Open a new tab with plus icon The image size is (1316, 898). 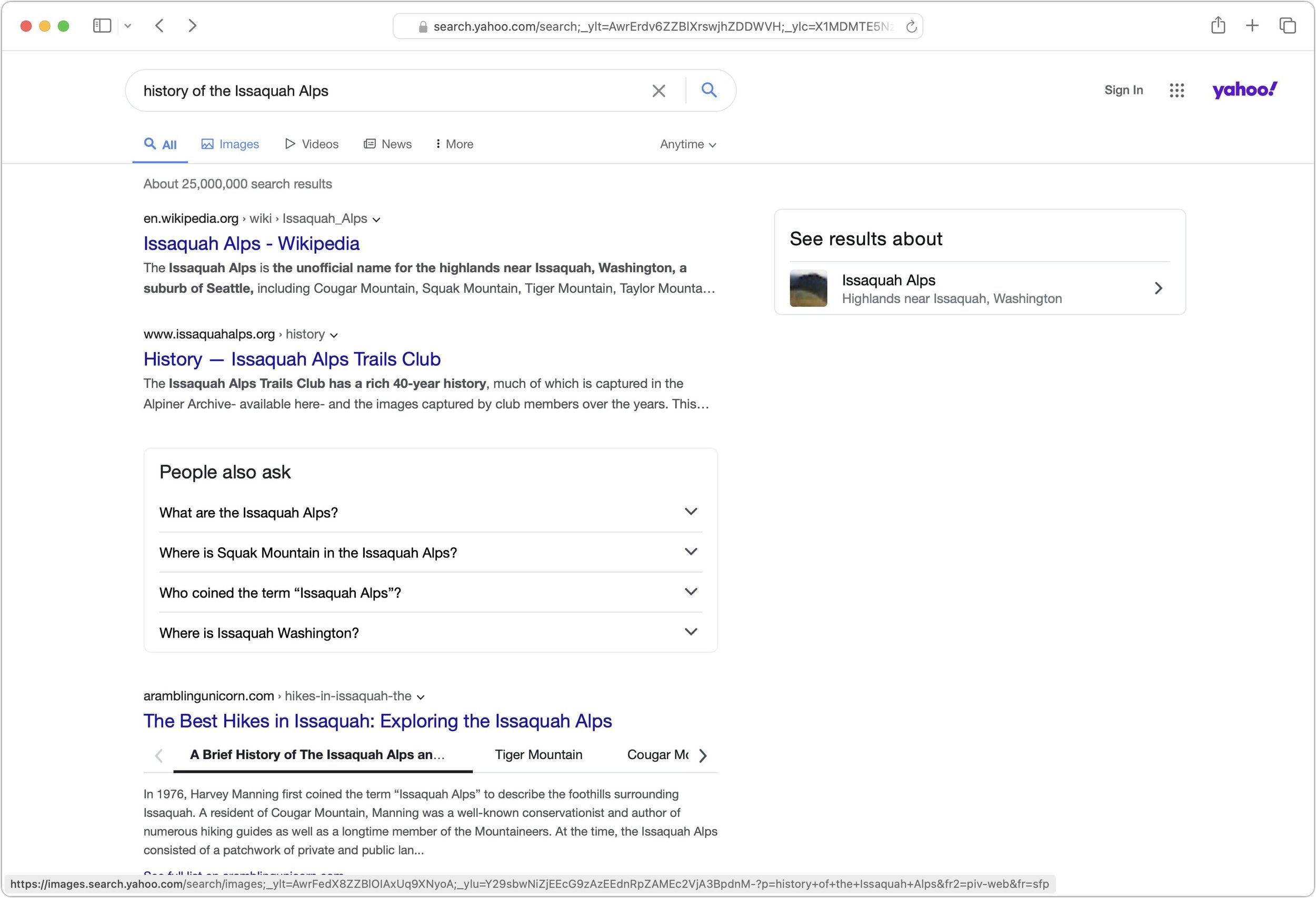[x=1252, y=25]
